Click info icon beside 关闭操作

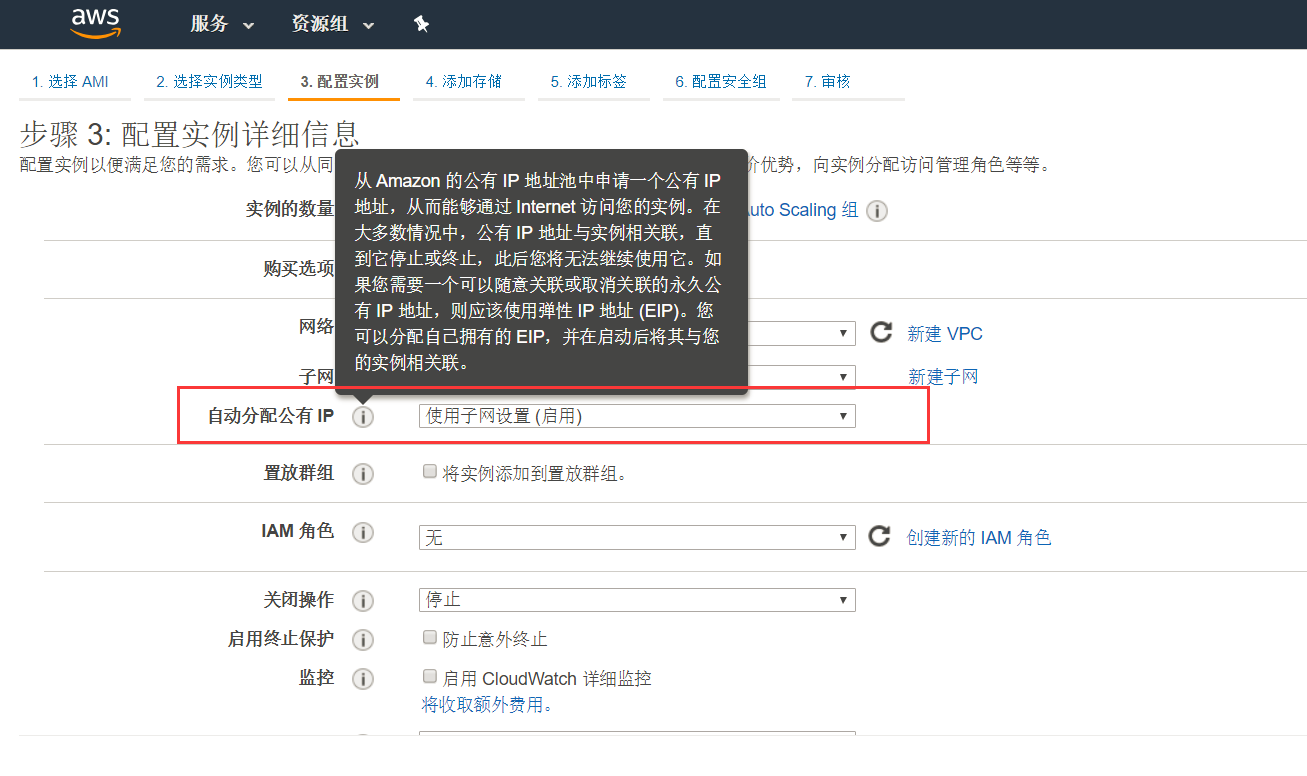tap(363, 601)
